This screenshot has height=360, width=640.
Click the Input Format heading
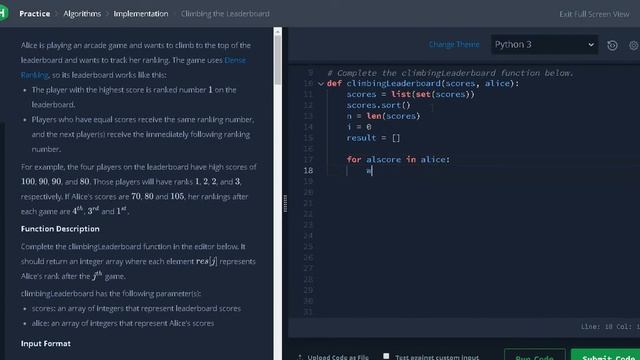46,344
